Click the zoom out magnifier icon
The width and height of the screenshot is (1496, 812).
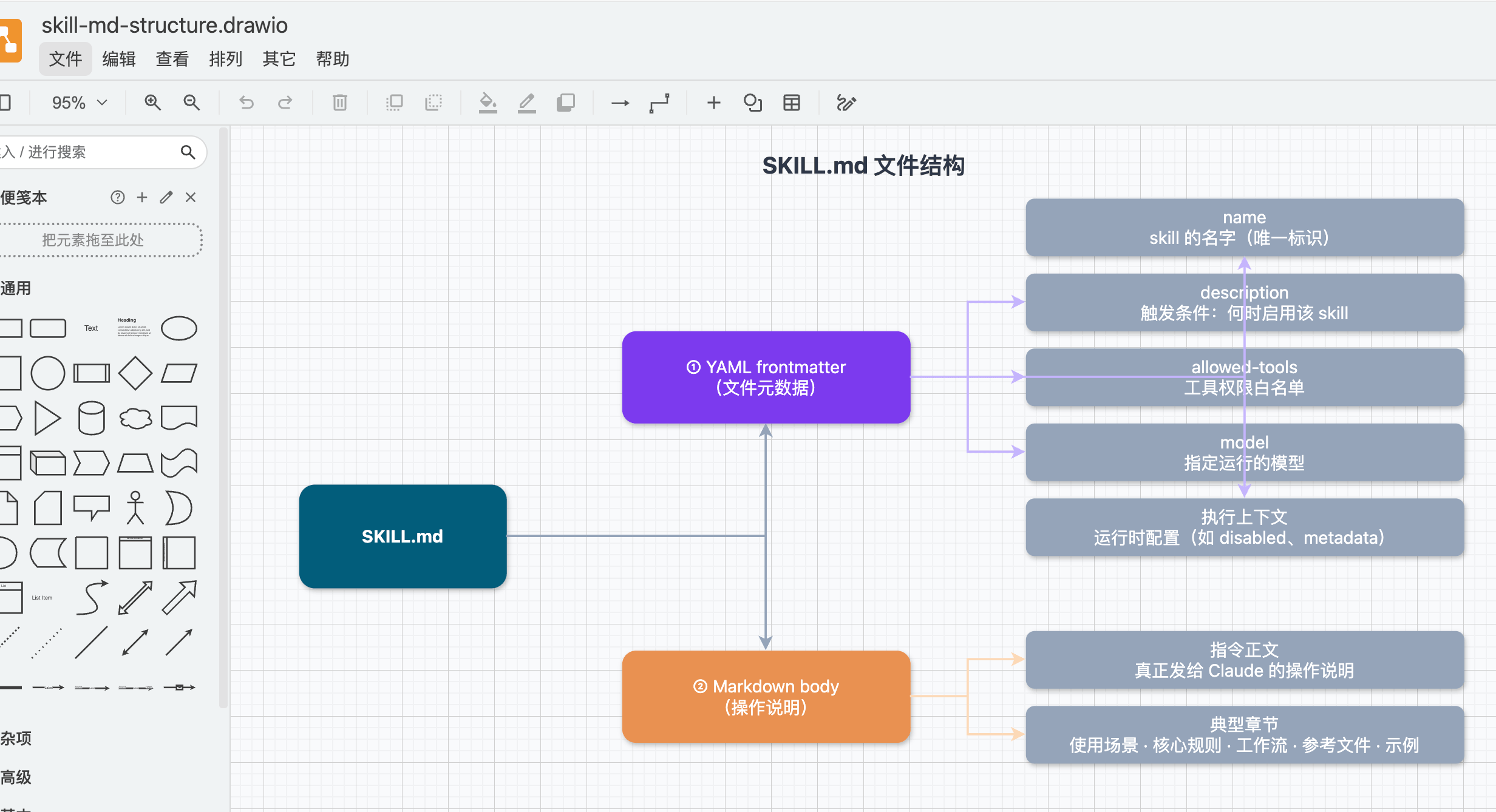pos(192,103)
